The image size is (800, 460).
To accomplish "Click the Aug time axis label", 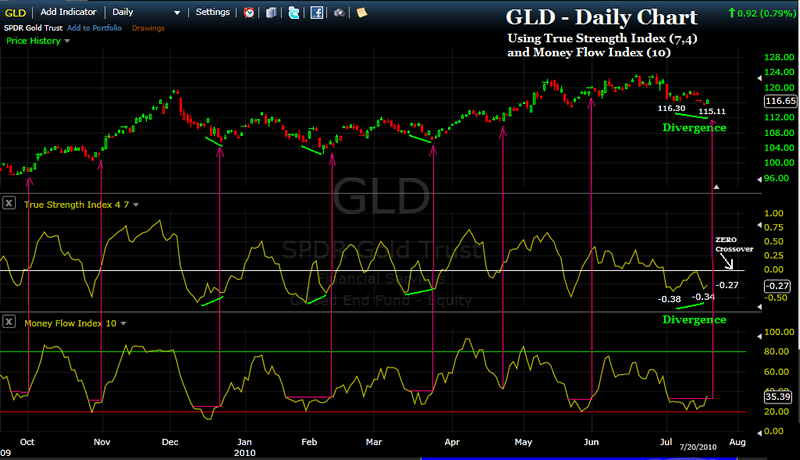I will click(x=737, y=442).
